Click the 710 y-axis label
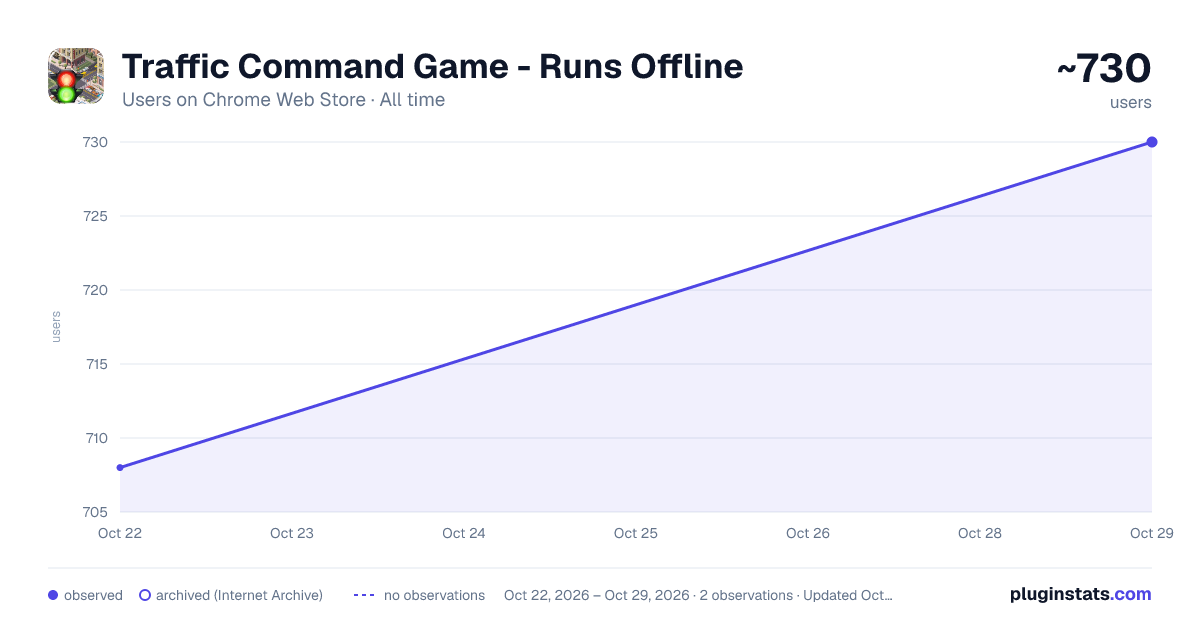Image resolution: width=1200 pixels, height=630 pixels. click(x=96, y=438)
